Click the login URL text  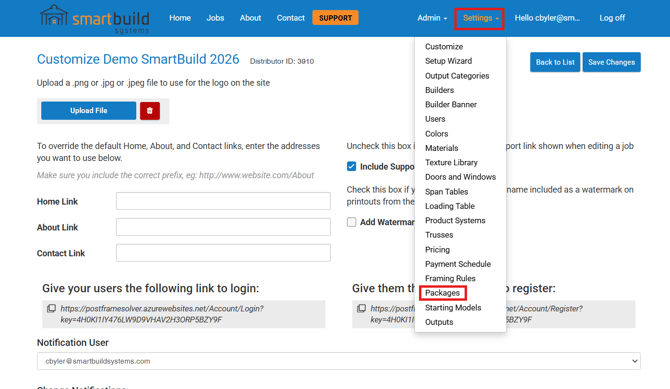[162, 314]
